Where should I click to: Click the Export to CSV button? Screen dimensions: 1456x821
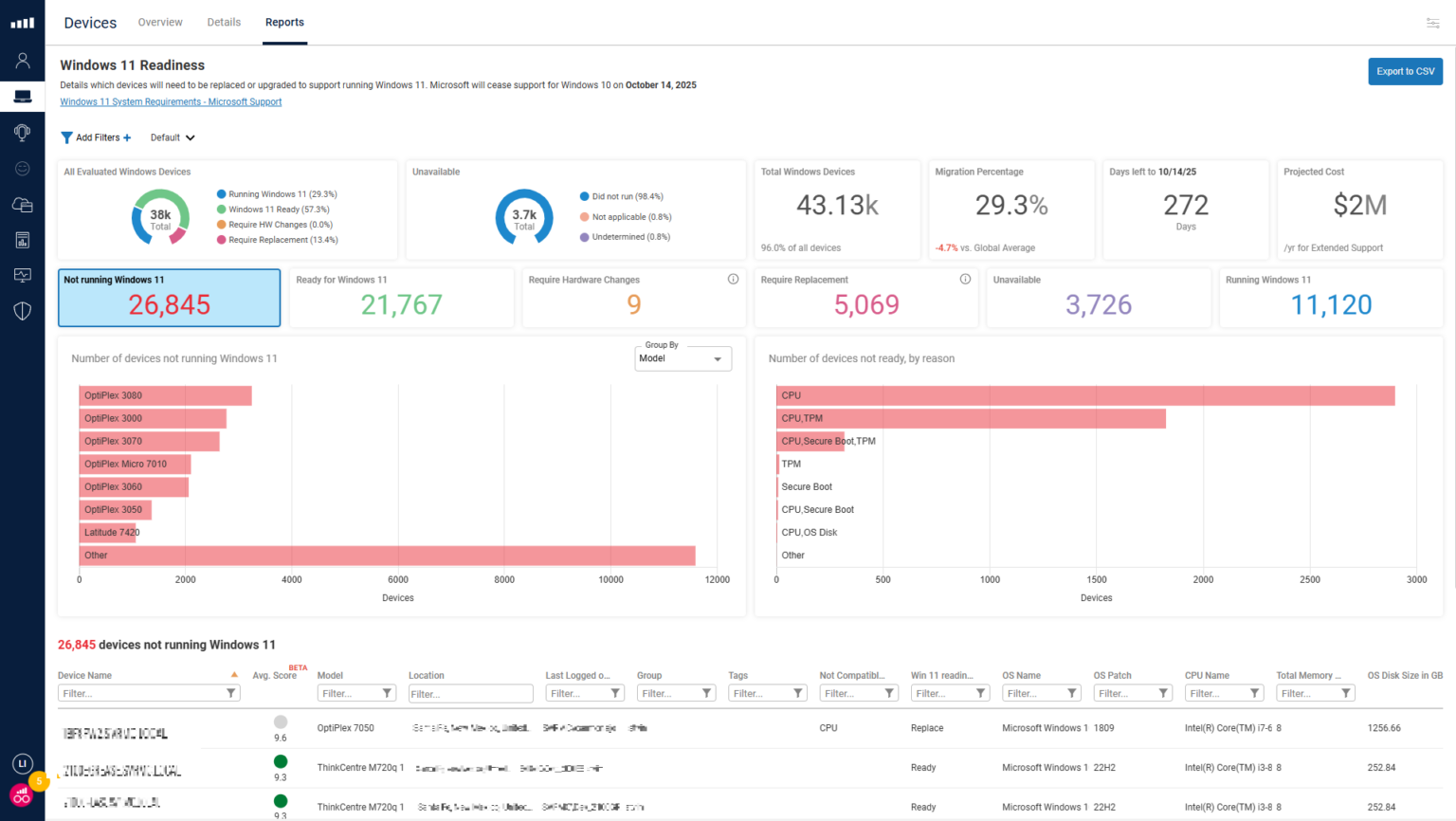(1405, 71)
